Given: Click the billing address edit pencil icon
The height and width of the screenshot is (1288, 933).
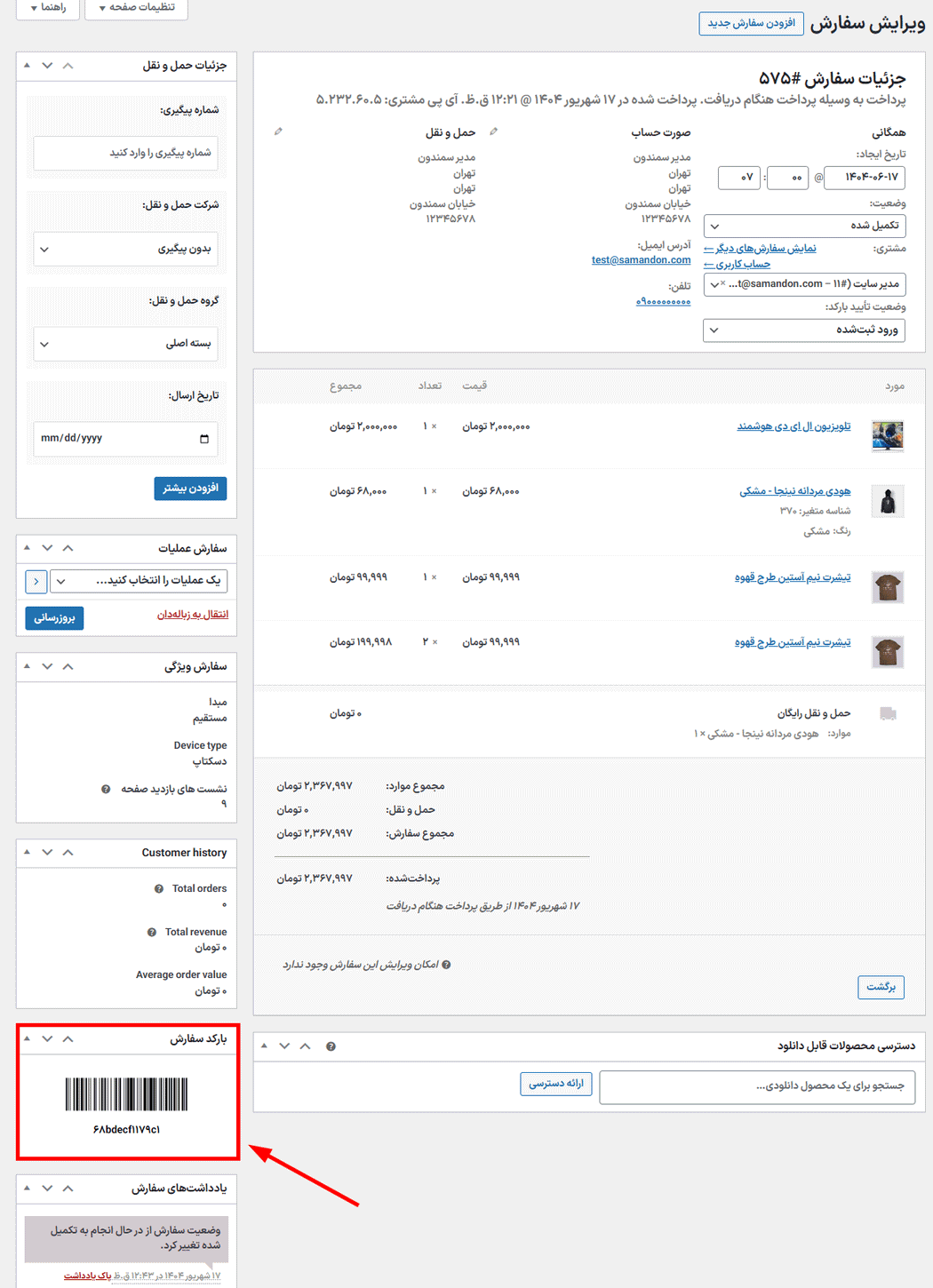Looking at the screenshot, I should tap(494, 131).
